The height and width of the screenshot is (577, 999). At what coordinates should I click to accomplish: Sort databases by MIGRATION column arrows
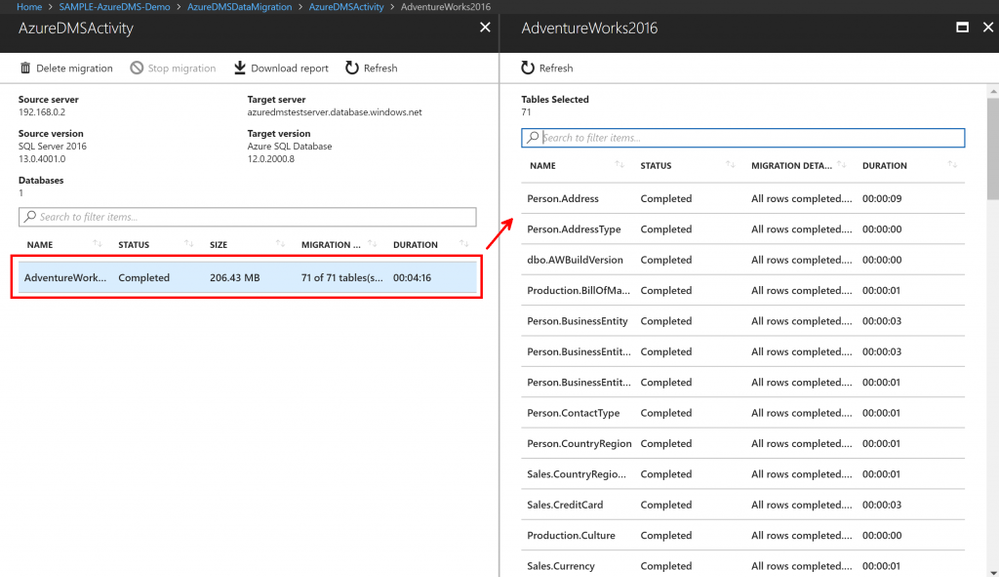[372, 244]
